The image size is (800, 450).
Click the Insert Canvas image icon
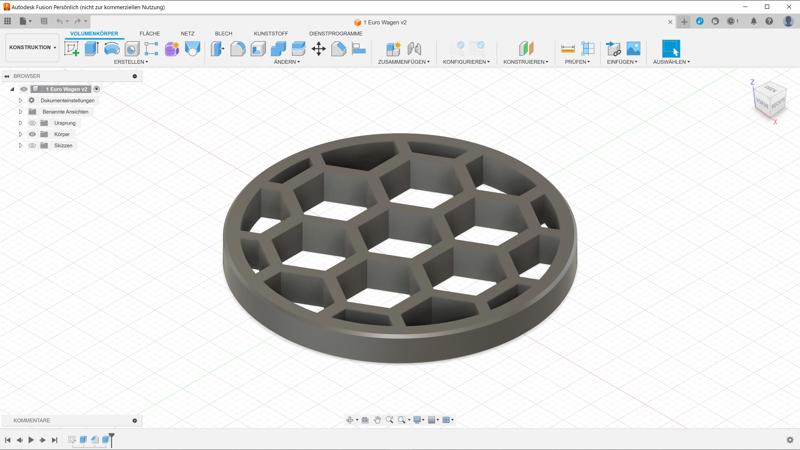tap(633, 48)
